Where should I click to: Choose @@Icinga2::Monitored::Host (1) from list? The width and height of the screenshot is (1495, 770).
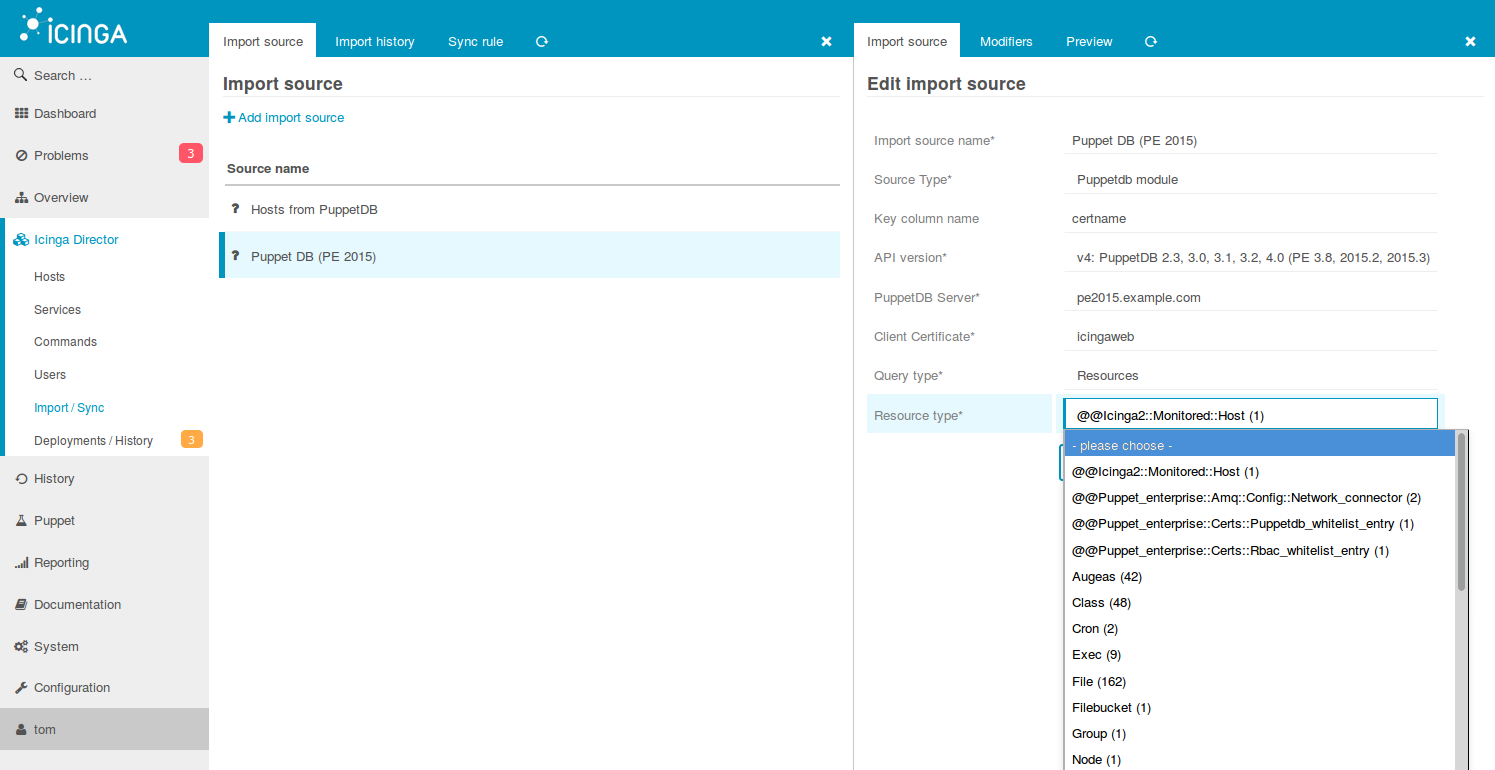click(1259, 471)
